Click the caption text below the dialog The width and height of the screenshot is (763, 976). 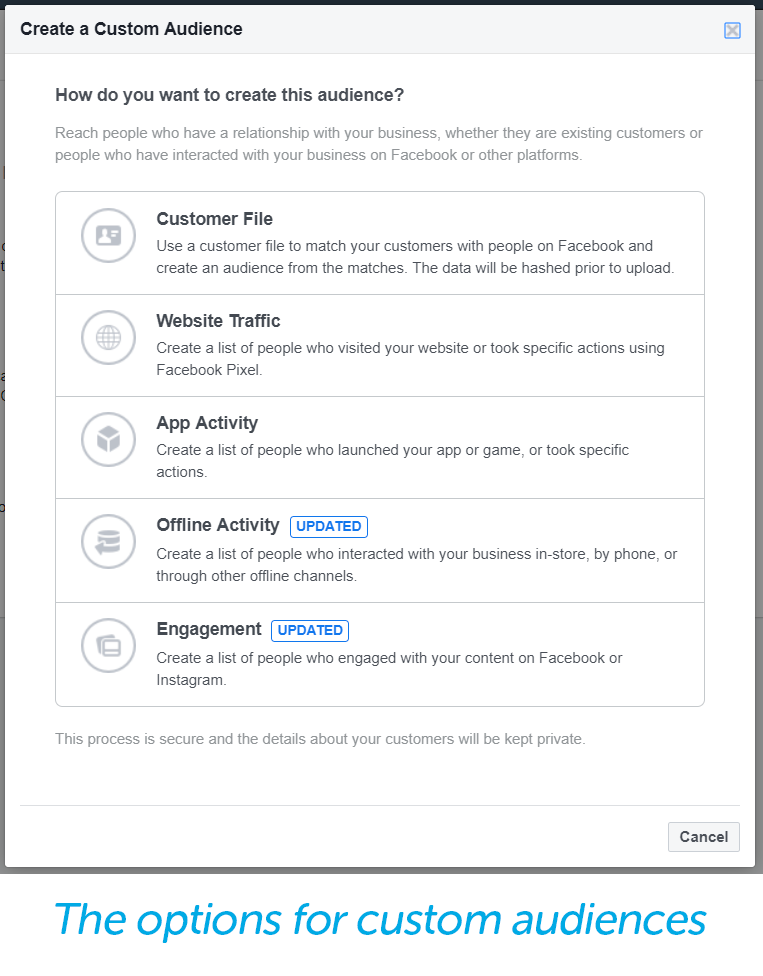[x=380, y=918]
